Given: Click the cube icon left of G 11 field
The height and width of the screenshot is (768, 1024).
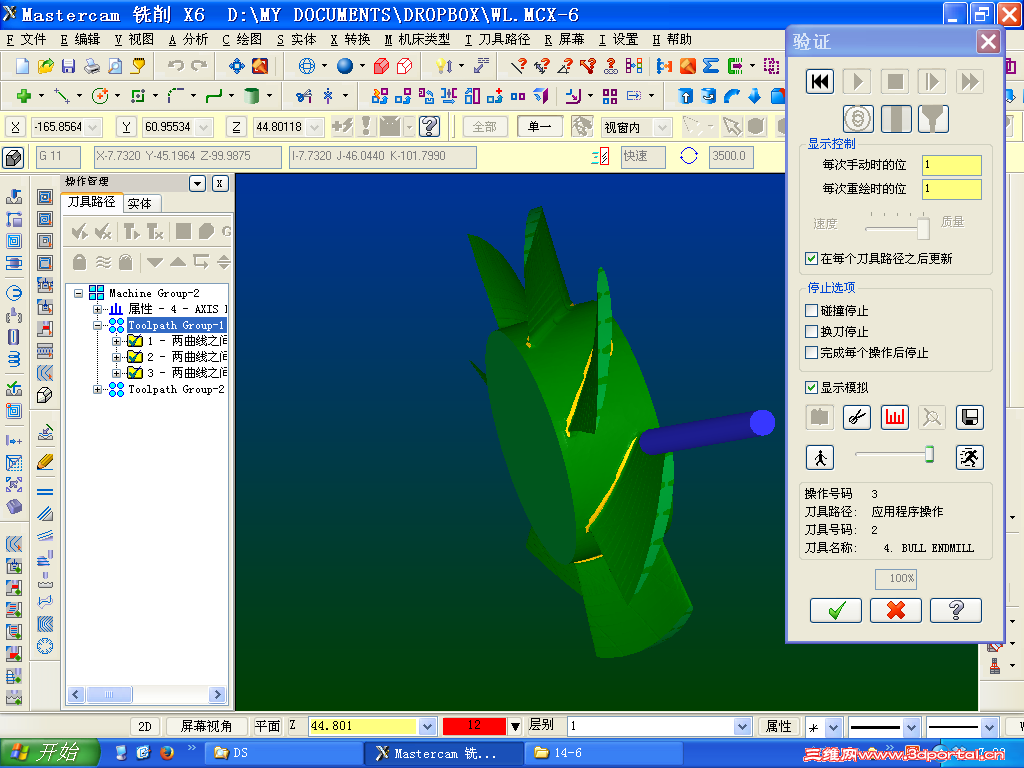Looking at the screenshot, I should point(13,157).
